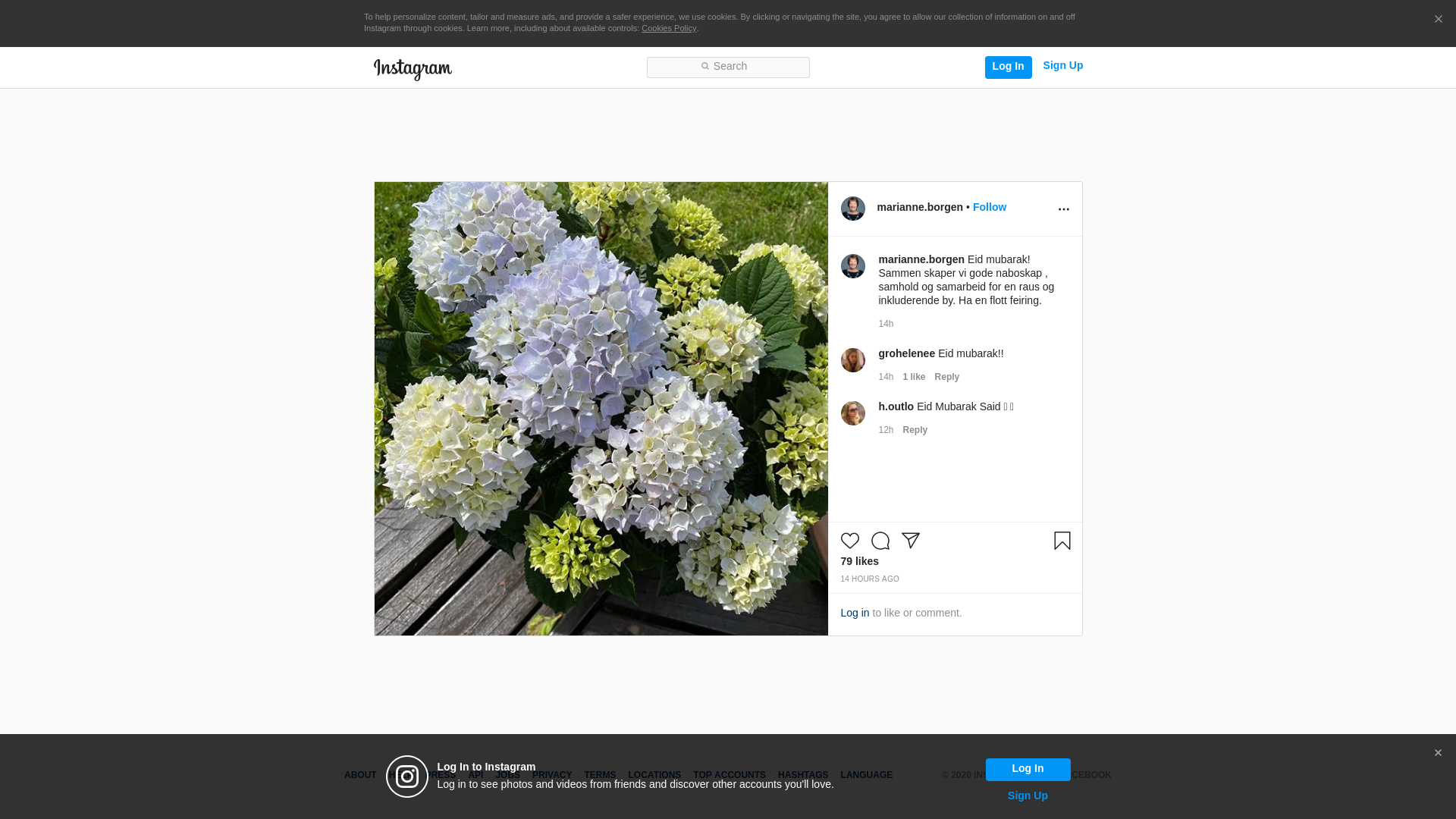Click Log In button in bottom banner

pyautogui.click(x=1028, y=770)
